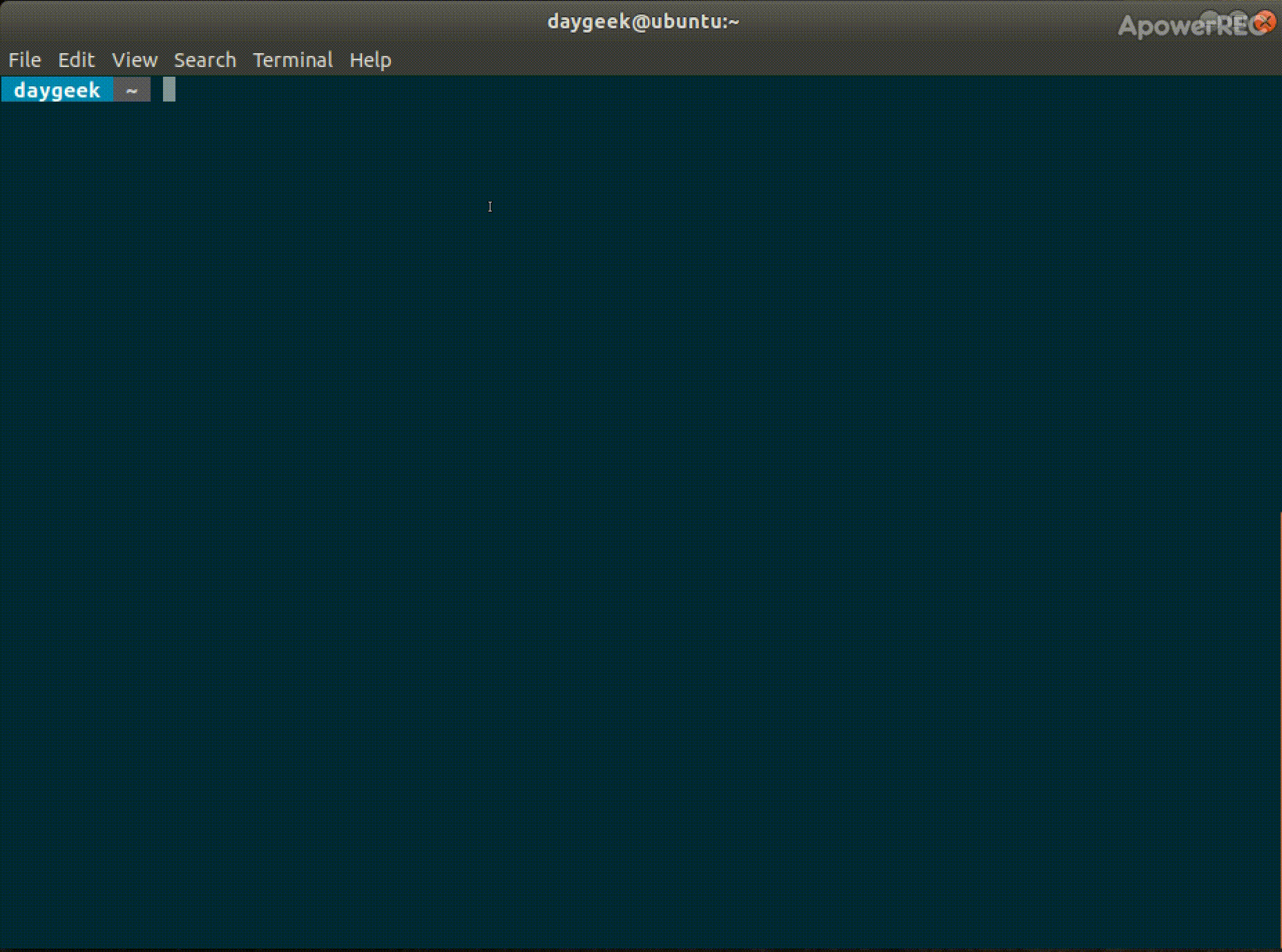Open the Edit menu

click(x=76, y=60)
